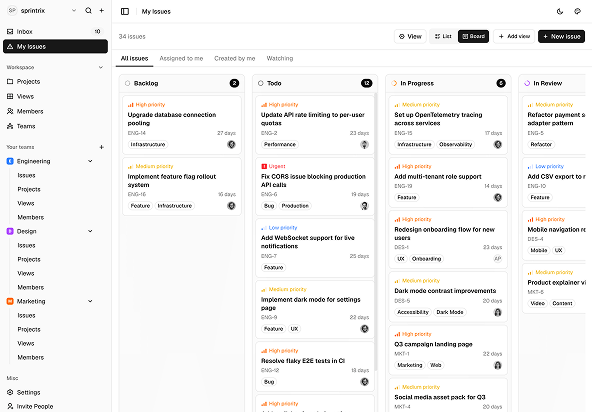592x412 pixels.
Task: Open Dark mode contrast improvements card
Action: [x=448, y=296]
